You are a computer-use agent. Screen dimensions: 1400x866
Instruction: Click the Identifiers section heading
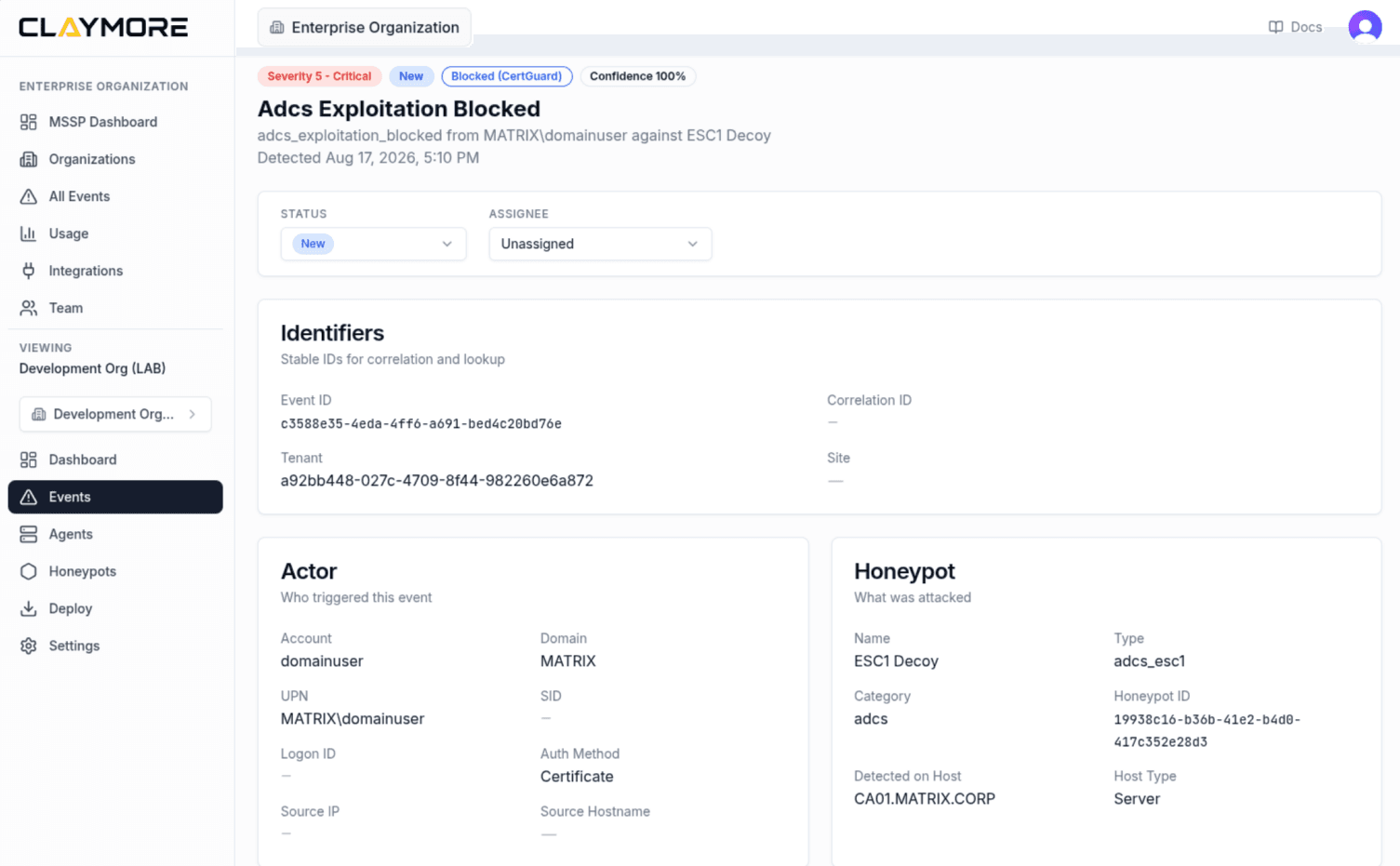(332, 333)
